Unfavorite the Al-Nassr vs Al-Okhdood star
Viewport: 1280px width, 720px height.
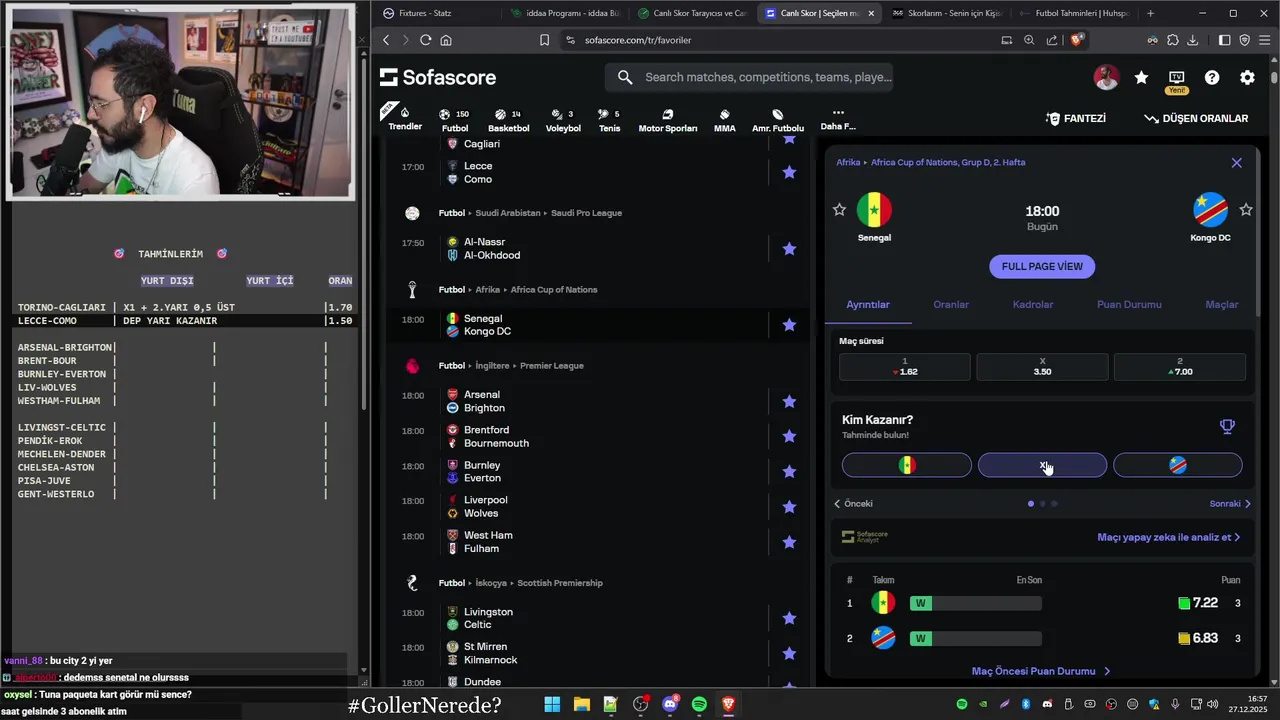pyautogui.click(x=789, y=248)
